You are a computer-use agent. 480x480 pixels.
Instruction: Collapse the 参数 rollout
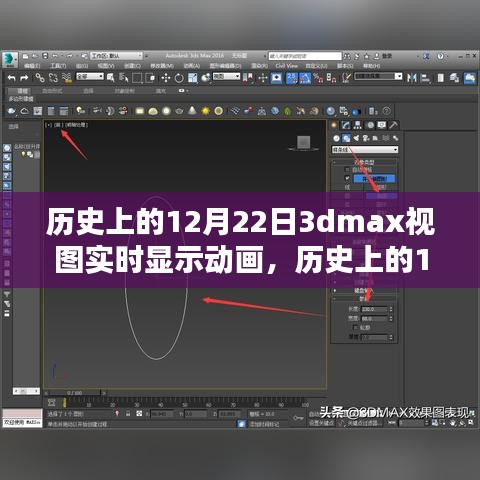coord(364,299)
